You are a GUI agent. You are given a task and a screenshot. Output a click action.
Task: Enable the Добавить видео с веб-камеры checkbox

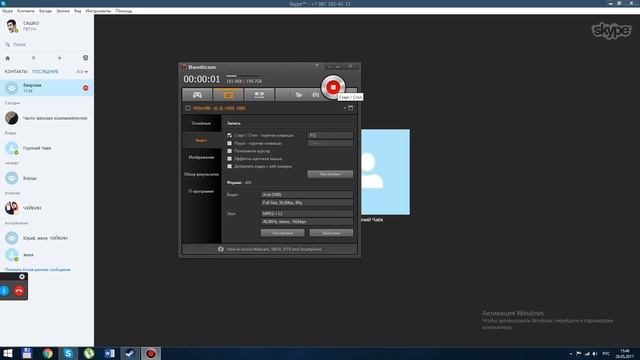[229, 167]
